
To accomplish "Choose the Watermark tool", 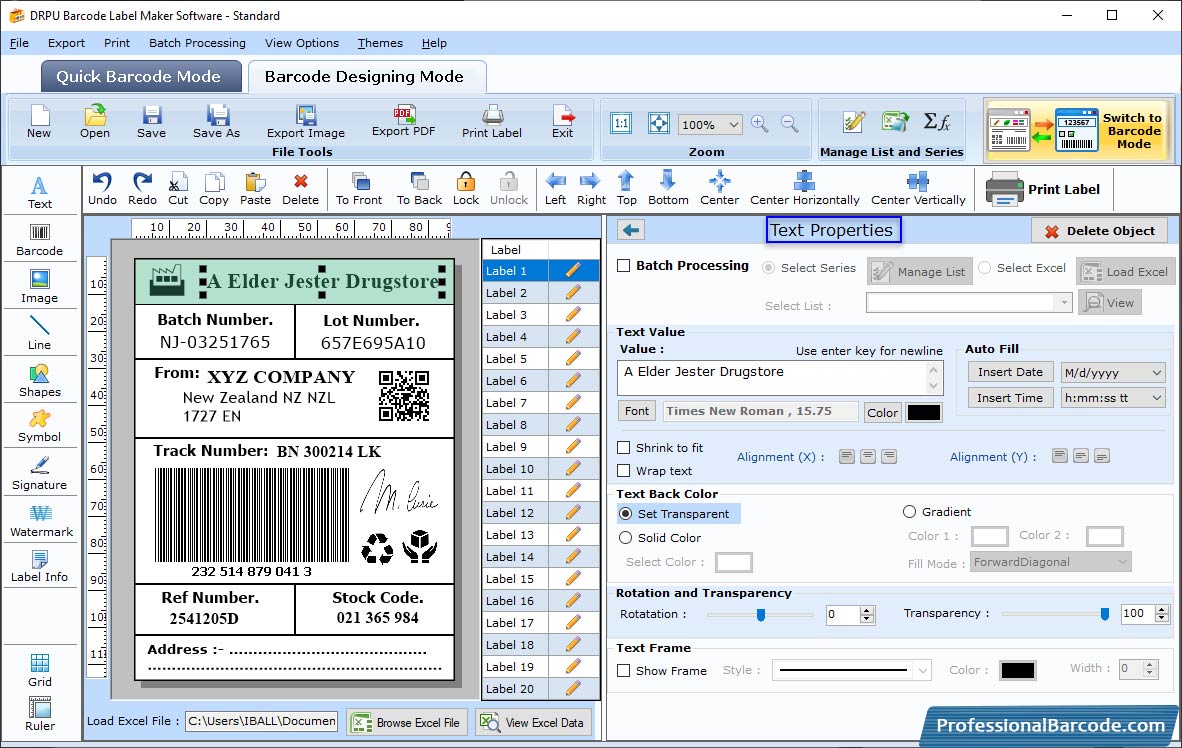I will pyautogui.click(x=41, y=521).
